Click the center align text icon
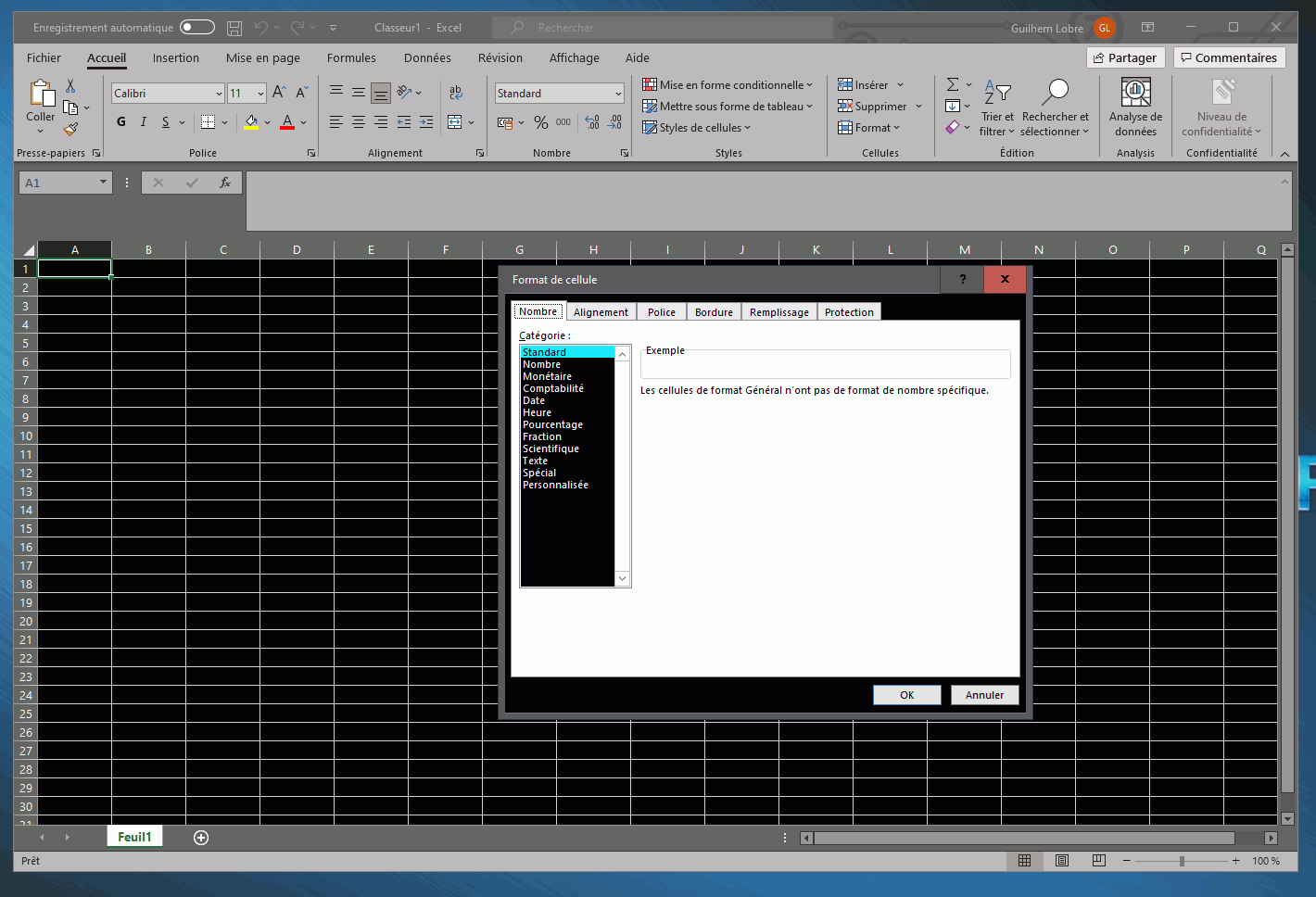The width and height of the screenshot is (1316, 897). (359, 122)
